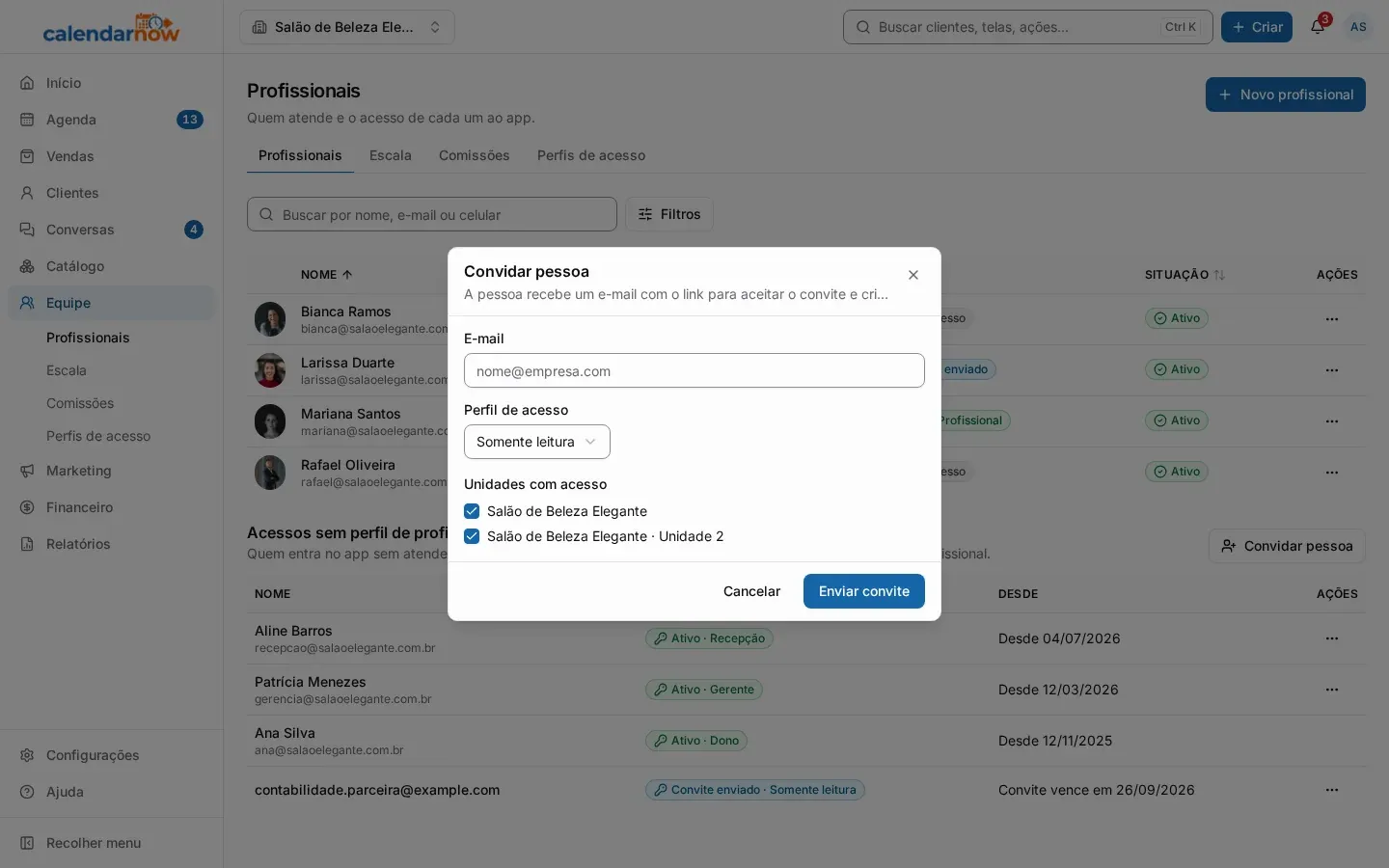This screenshot has width=1389, height=868.
Task: Click Larissa Duarte avatar photo
Action: pyautogui.click(x=270, y=370)
